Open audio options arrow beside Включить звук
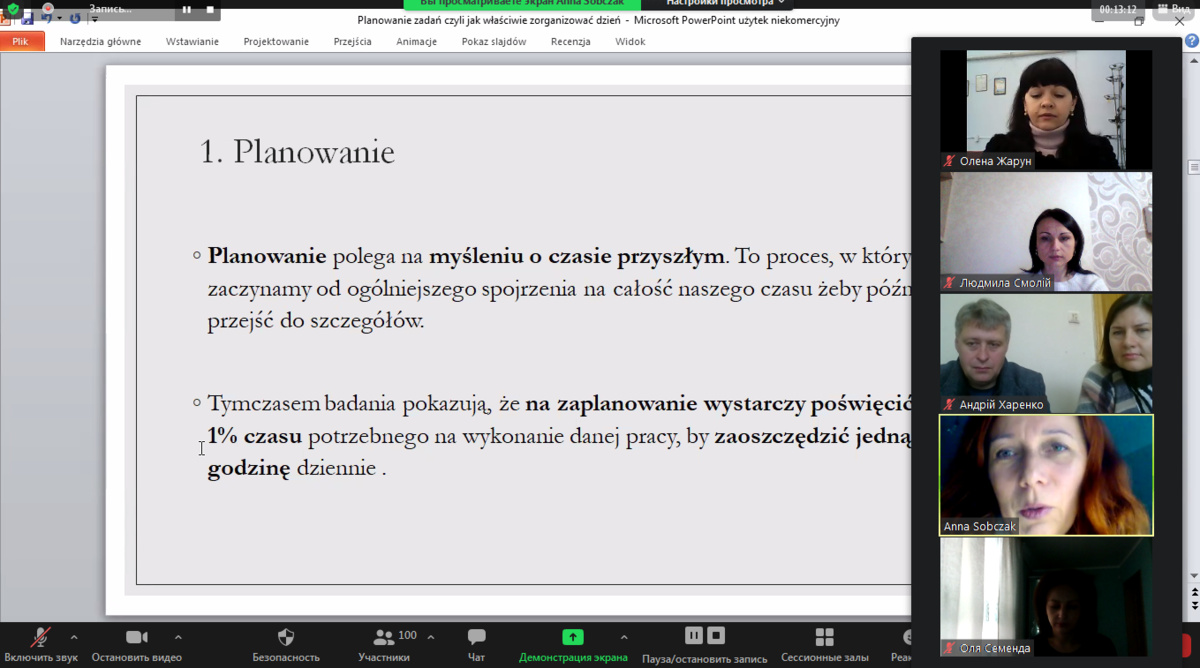The width and height of the screenshot is (1200, 668). coord(74,637)
